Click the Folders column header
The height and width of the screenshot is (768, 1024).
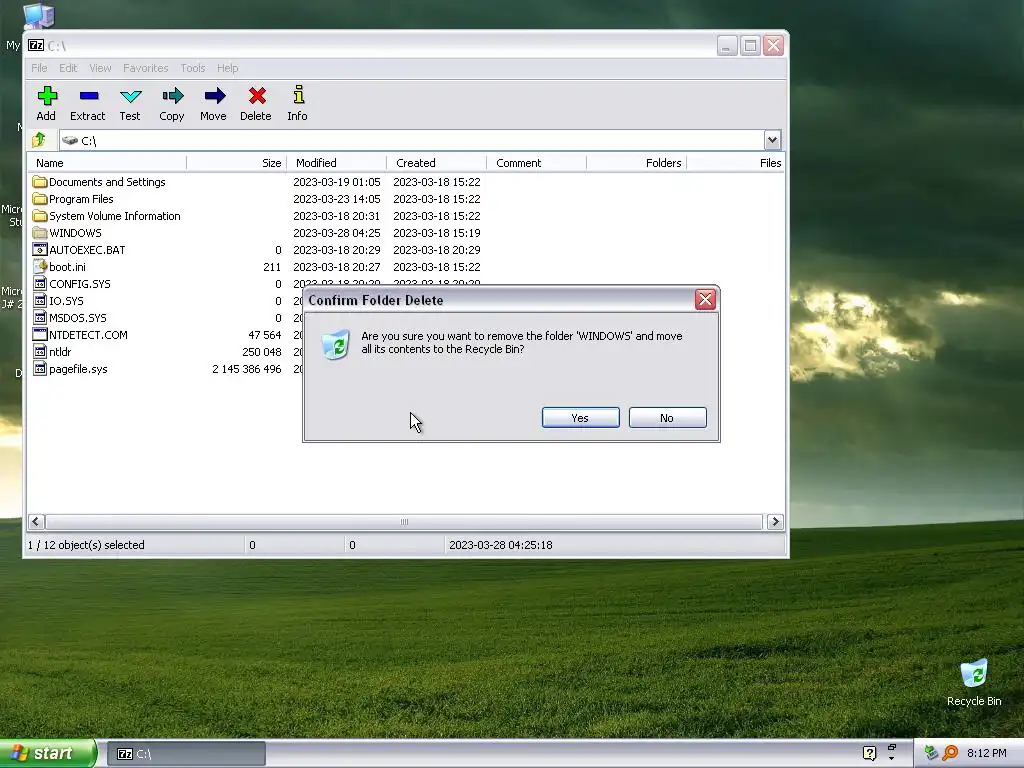(637, 163)
